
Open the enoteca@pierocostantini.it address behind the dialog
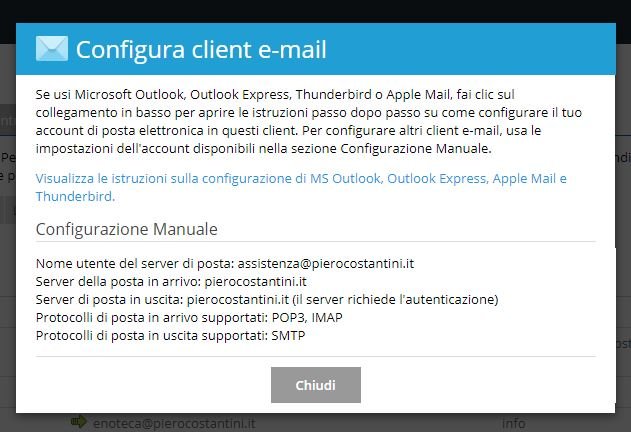pos(174,423)
